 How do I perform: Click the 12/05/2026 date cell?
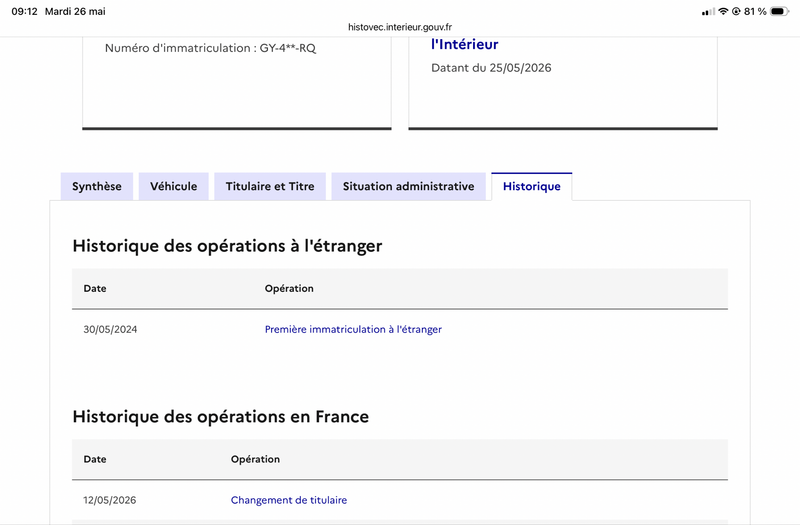click(110, 500)
